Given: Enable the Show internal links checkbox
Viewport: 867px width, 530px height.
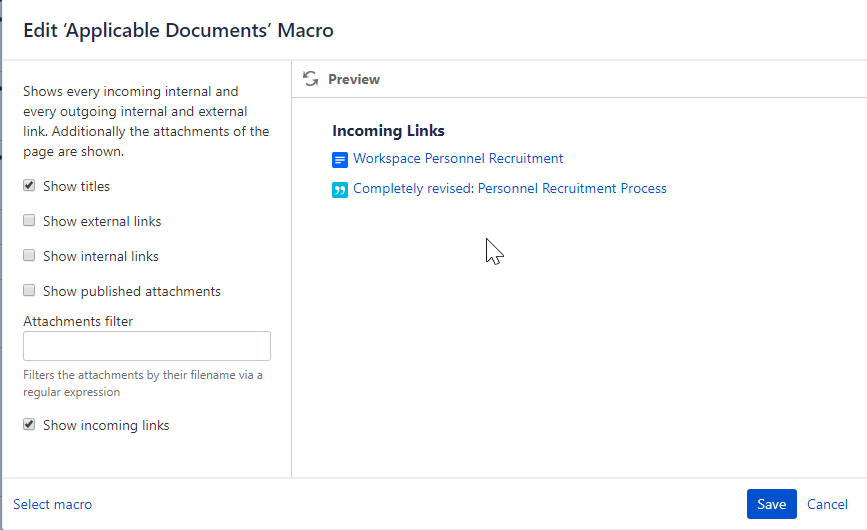Looking at the screenshot, I should [x=30, y=256].
